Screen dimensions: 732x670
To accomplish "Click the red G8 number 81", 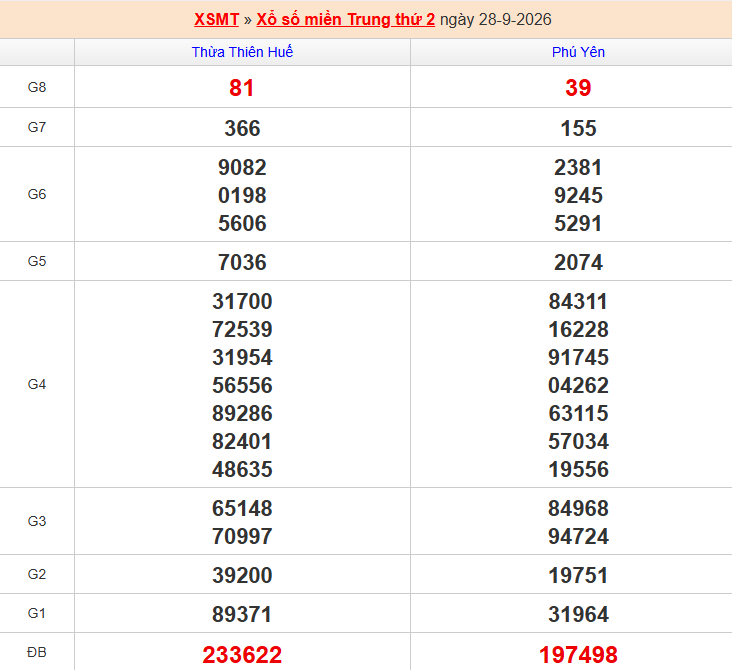I will point(242,88).
